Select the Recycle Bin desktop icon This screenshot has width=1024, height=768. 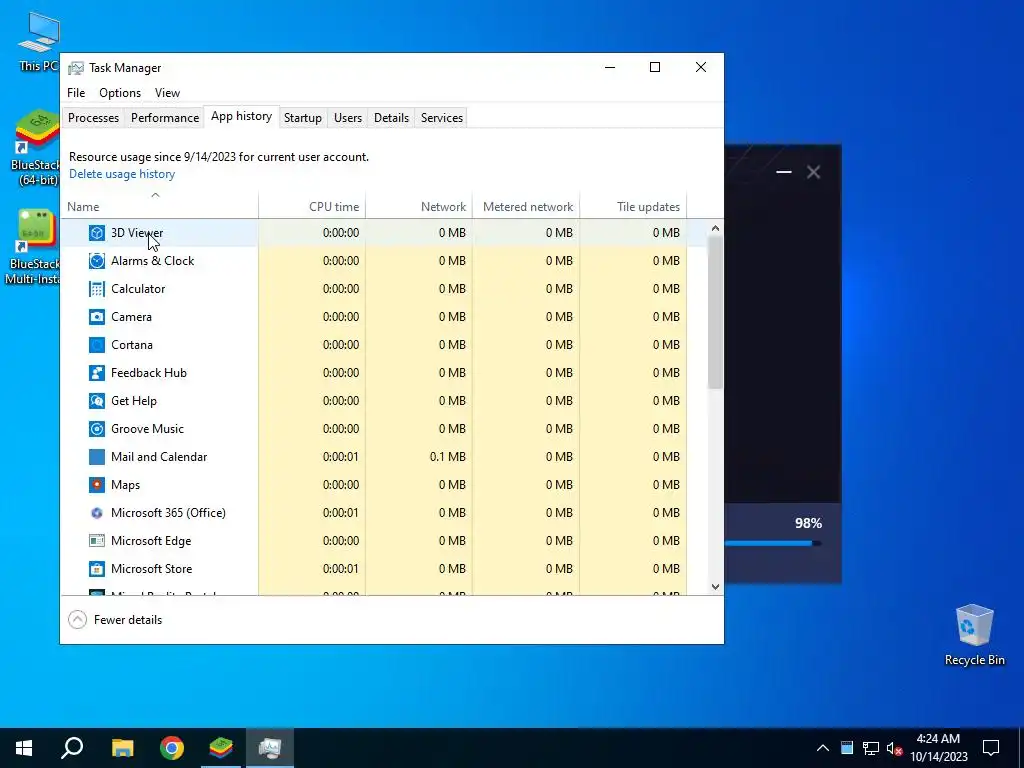pyautogui.click(x=974, y=635)
